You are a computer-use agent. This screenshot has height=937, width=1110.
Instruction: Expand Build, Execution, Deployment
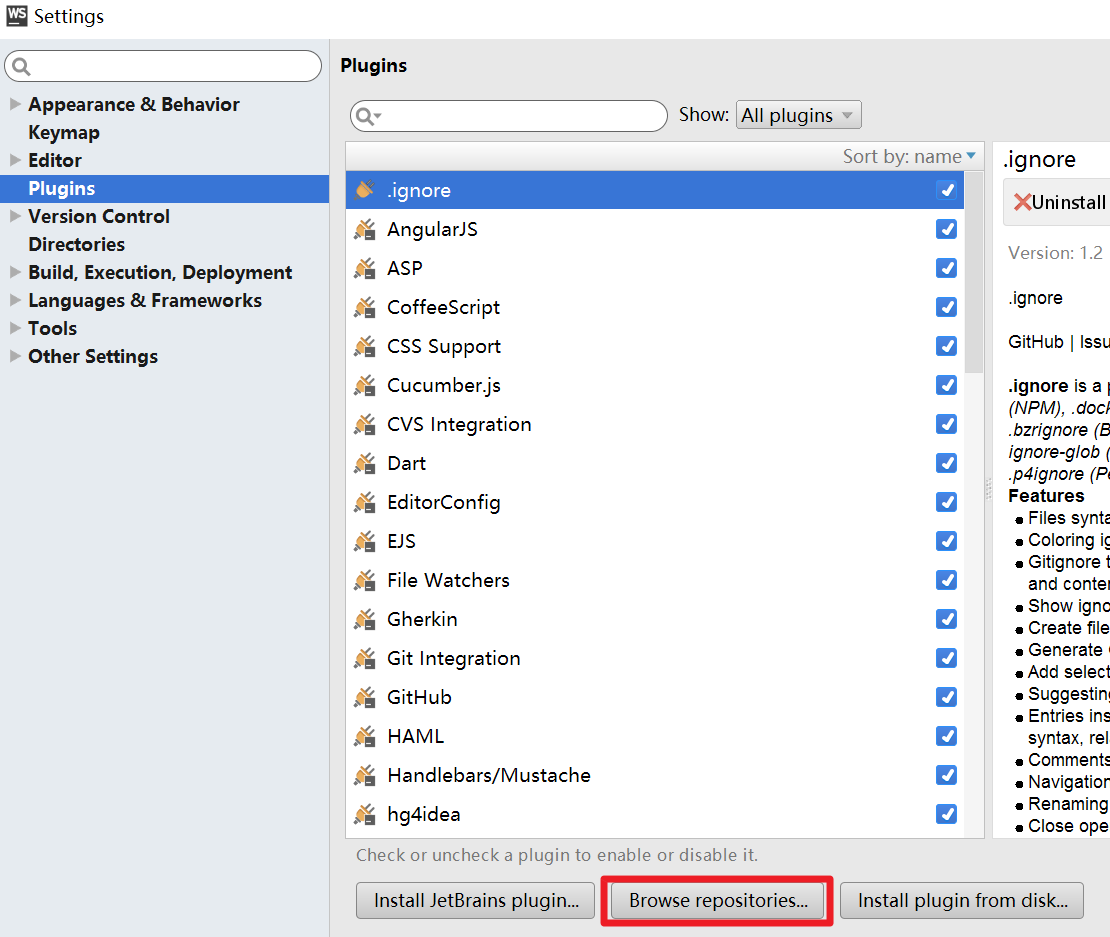point(15,272)
